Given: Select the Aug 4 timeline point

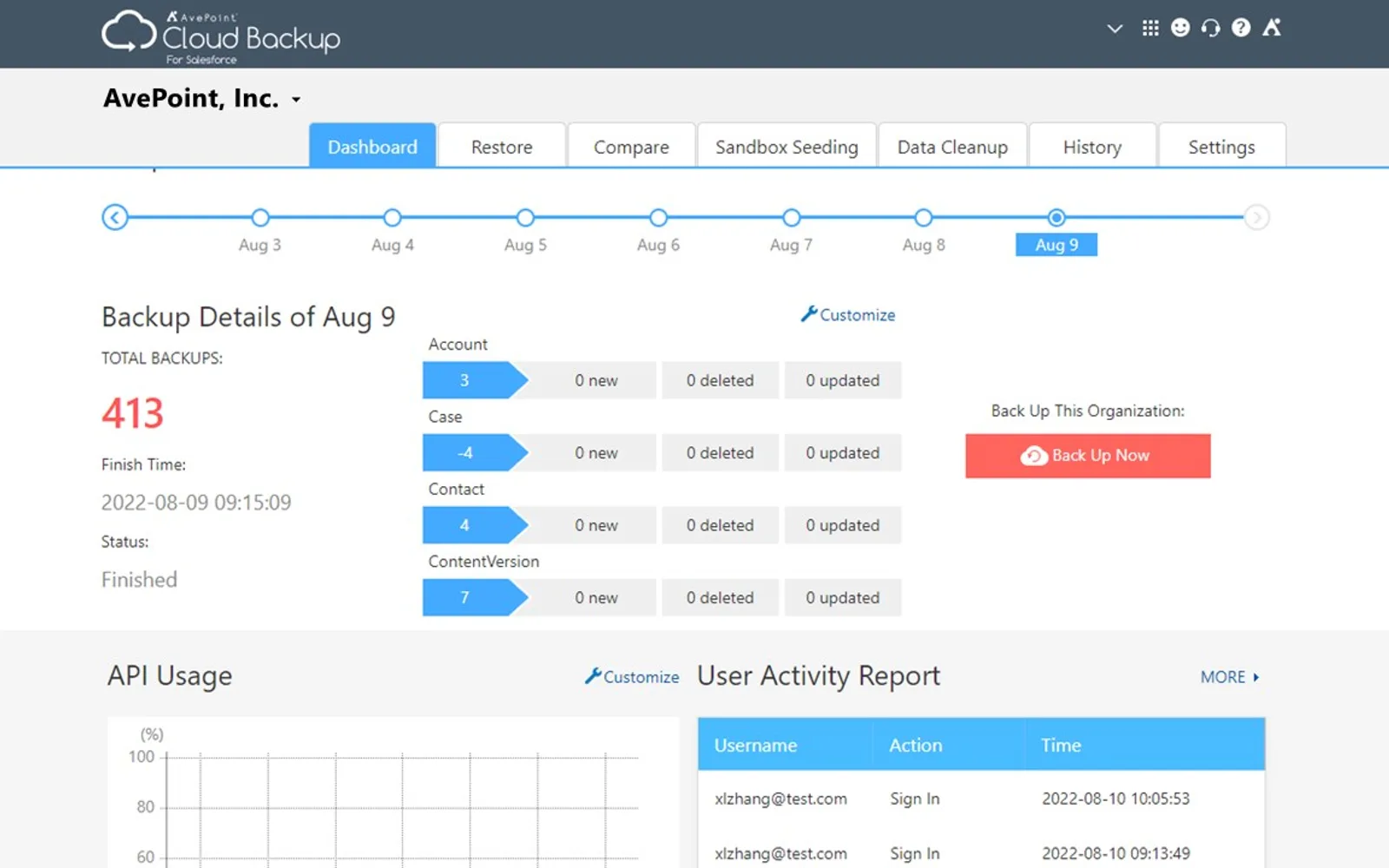Looking at the screenshot, I should [392, 217].
